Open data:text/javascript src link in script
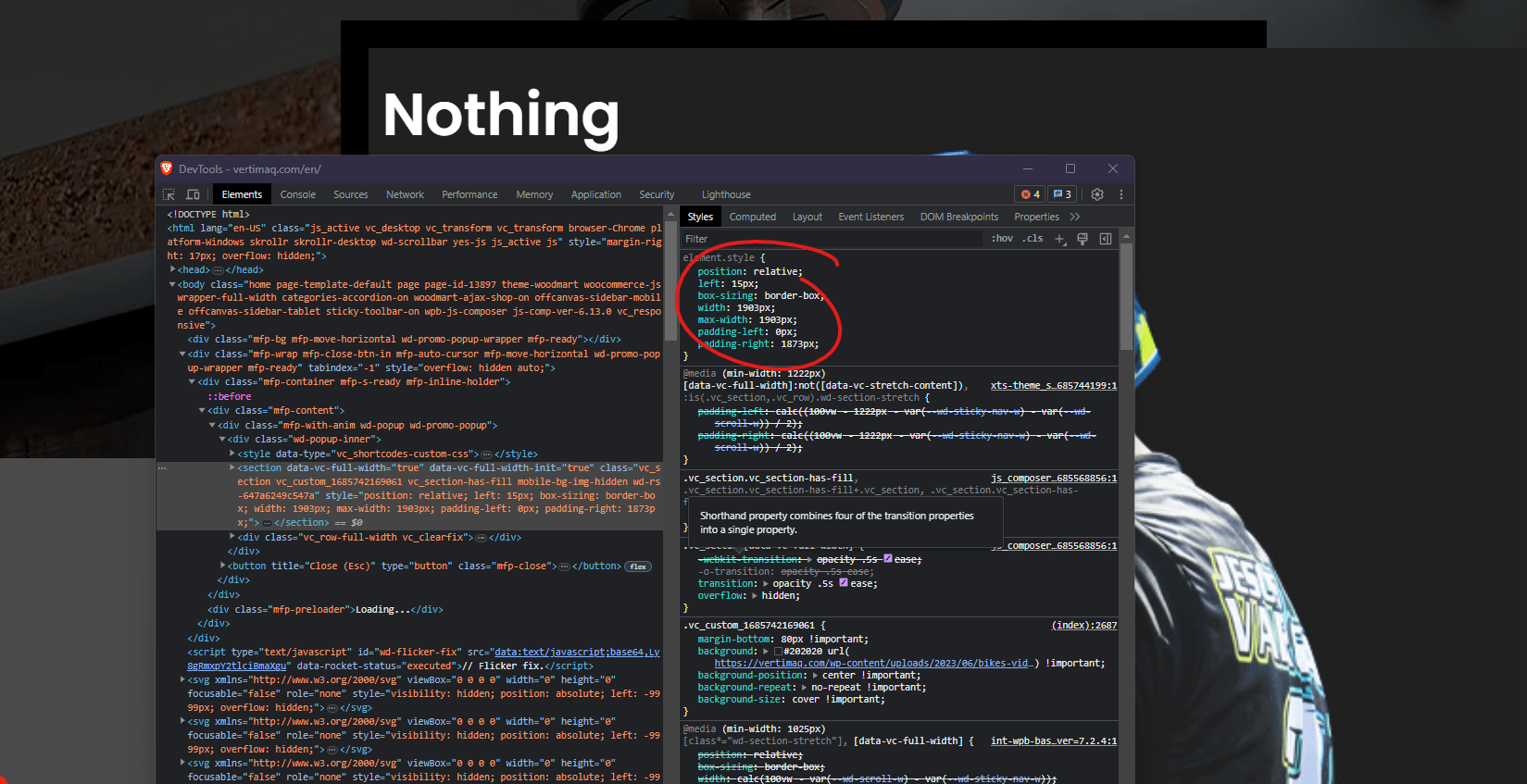Screen dimensions: 1527x784 coord(423,658)
